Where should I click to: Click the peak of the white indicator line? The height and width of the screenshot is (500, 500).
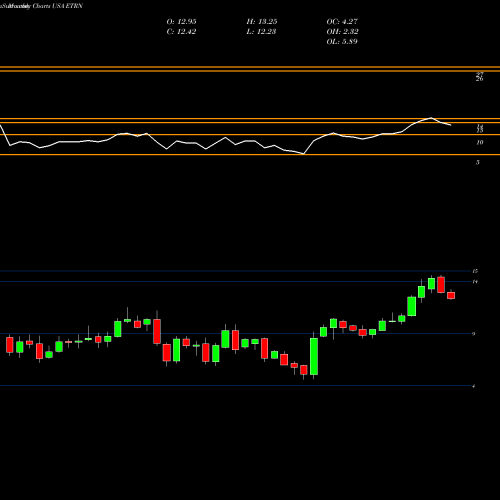click(x=431, y=118)
